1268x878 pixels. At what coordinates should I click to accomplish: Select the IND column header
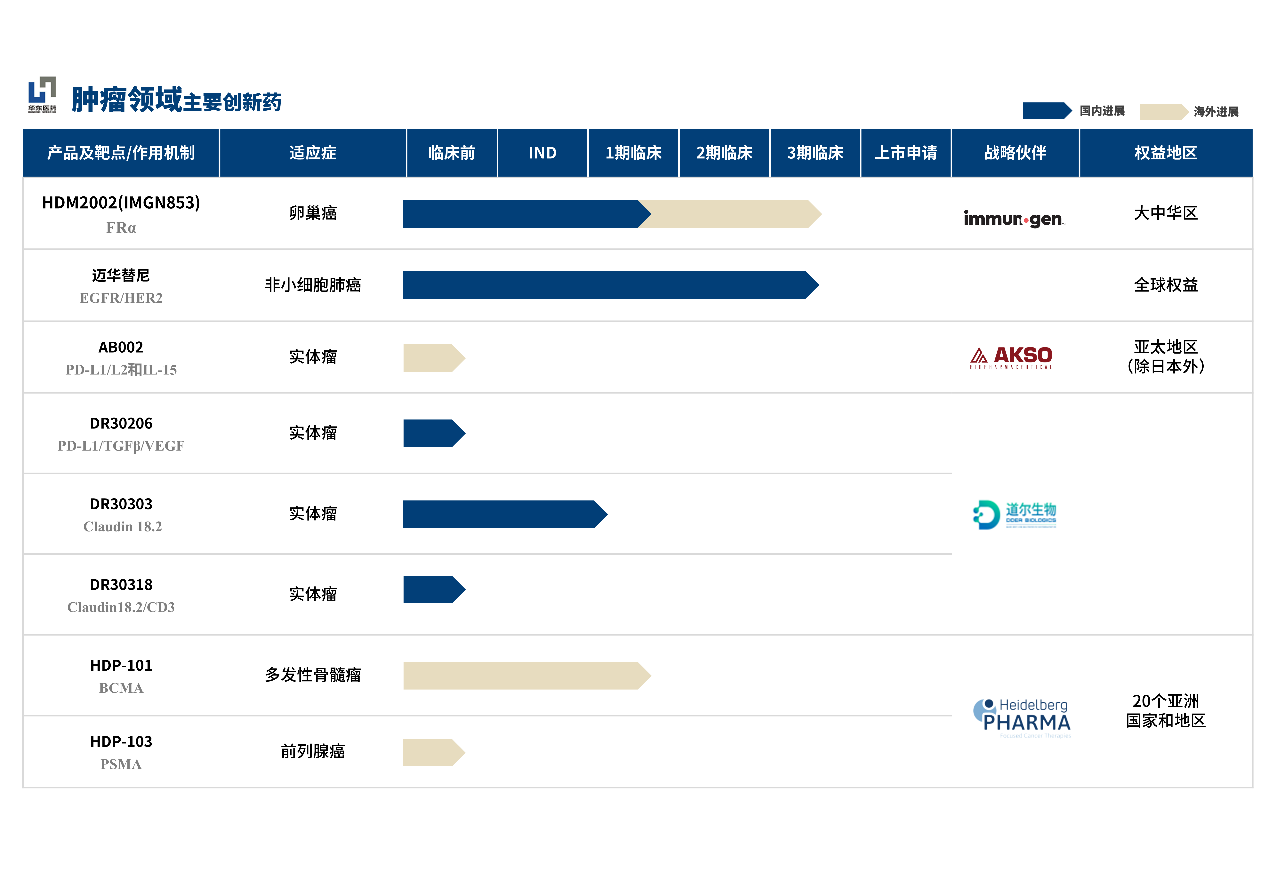click(542, 153)
